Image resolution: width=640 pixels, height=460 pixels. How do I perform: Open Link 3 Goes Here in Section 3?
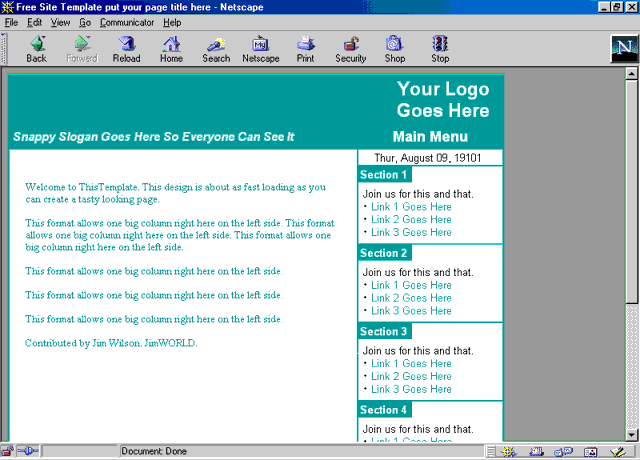[411, 389]
